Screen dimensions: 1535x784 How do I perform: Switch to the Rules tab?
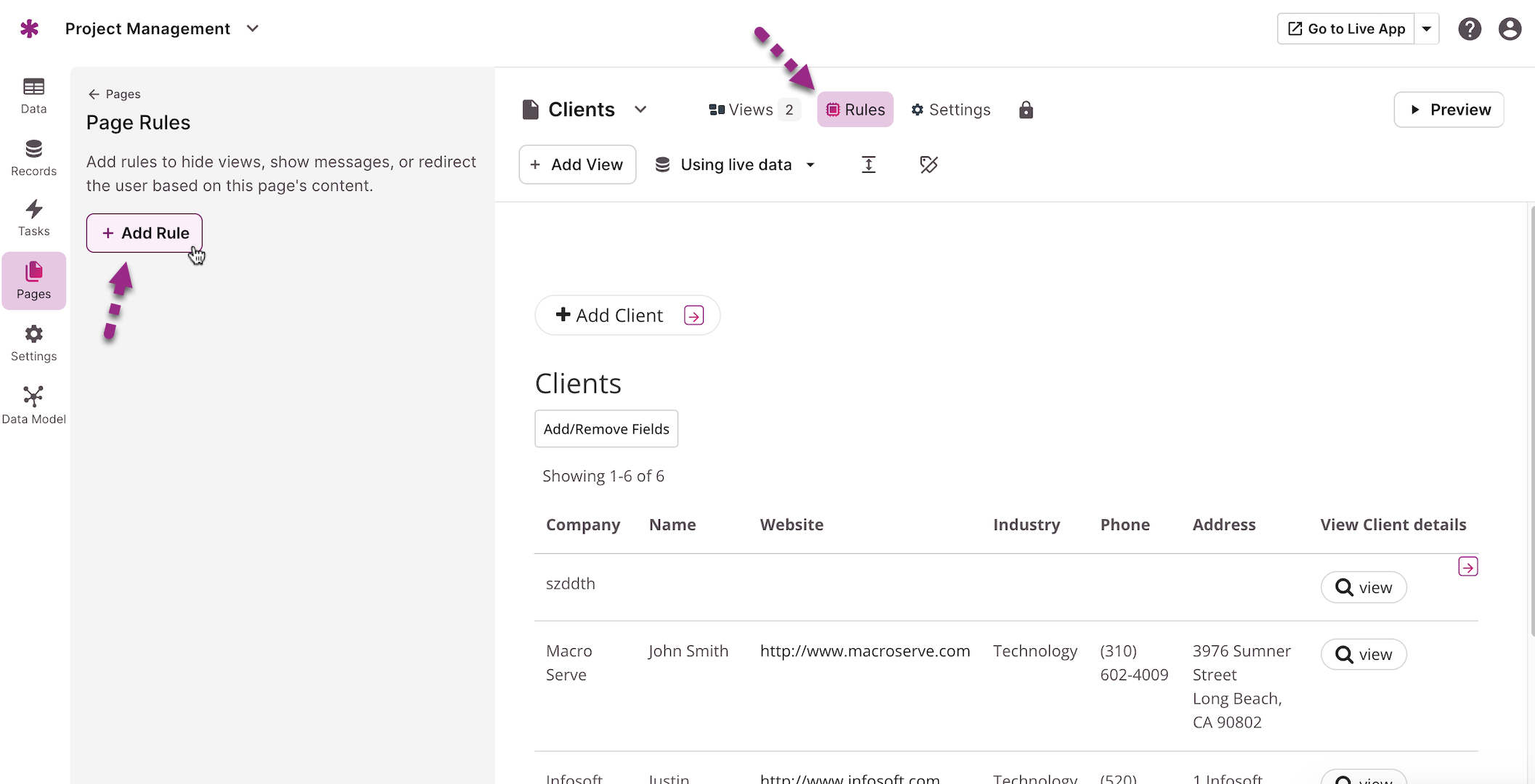[855, 110]
